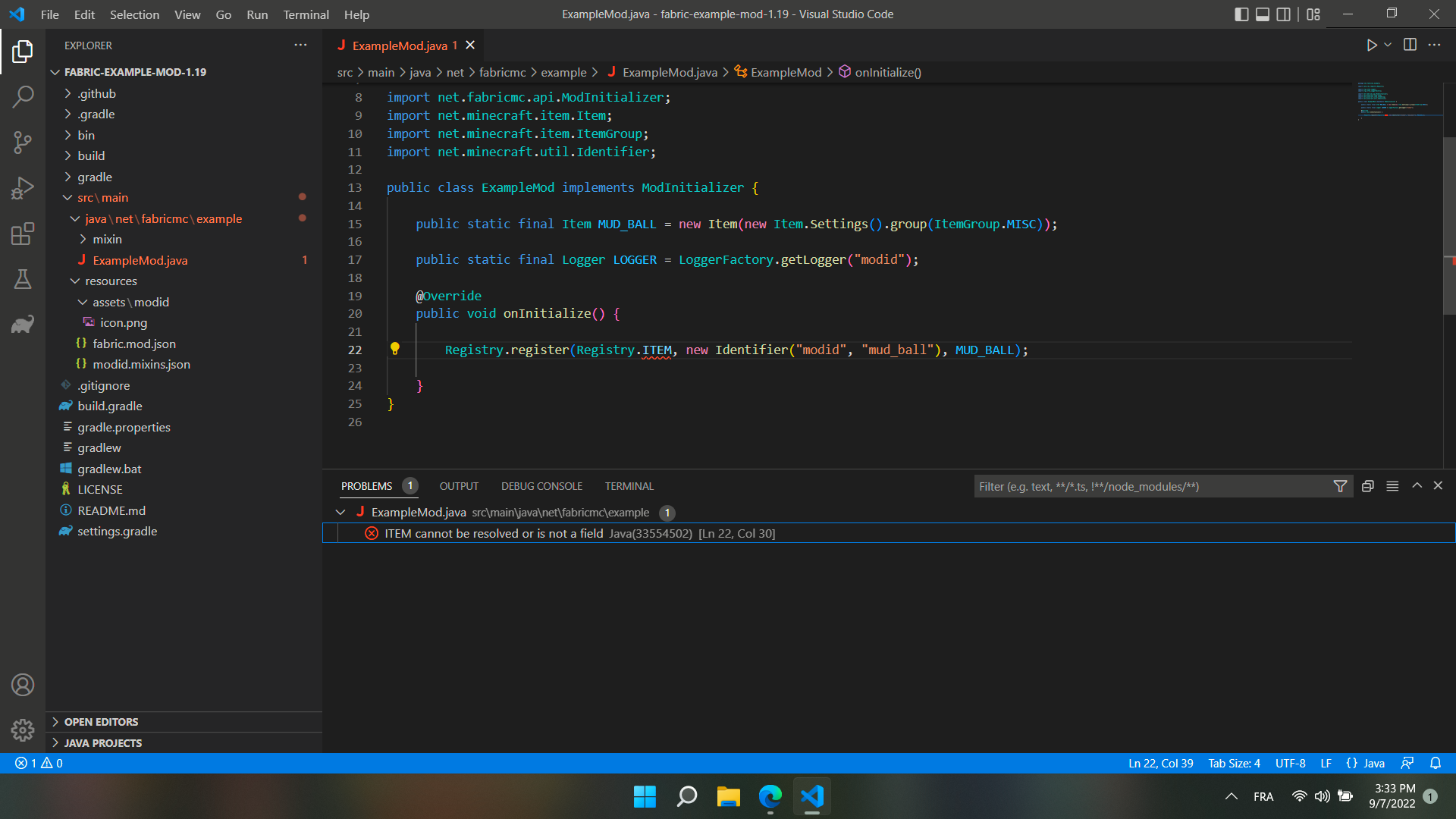The height and width of the screenshot is (819, 1456).
Task: Open File Explorer from the taskbar
Action: [728, 796]
